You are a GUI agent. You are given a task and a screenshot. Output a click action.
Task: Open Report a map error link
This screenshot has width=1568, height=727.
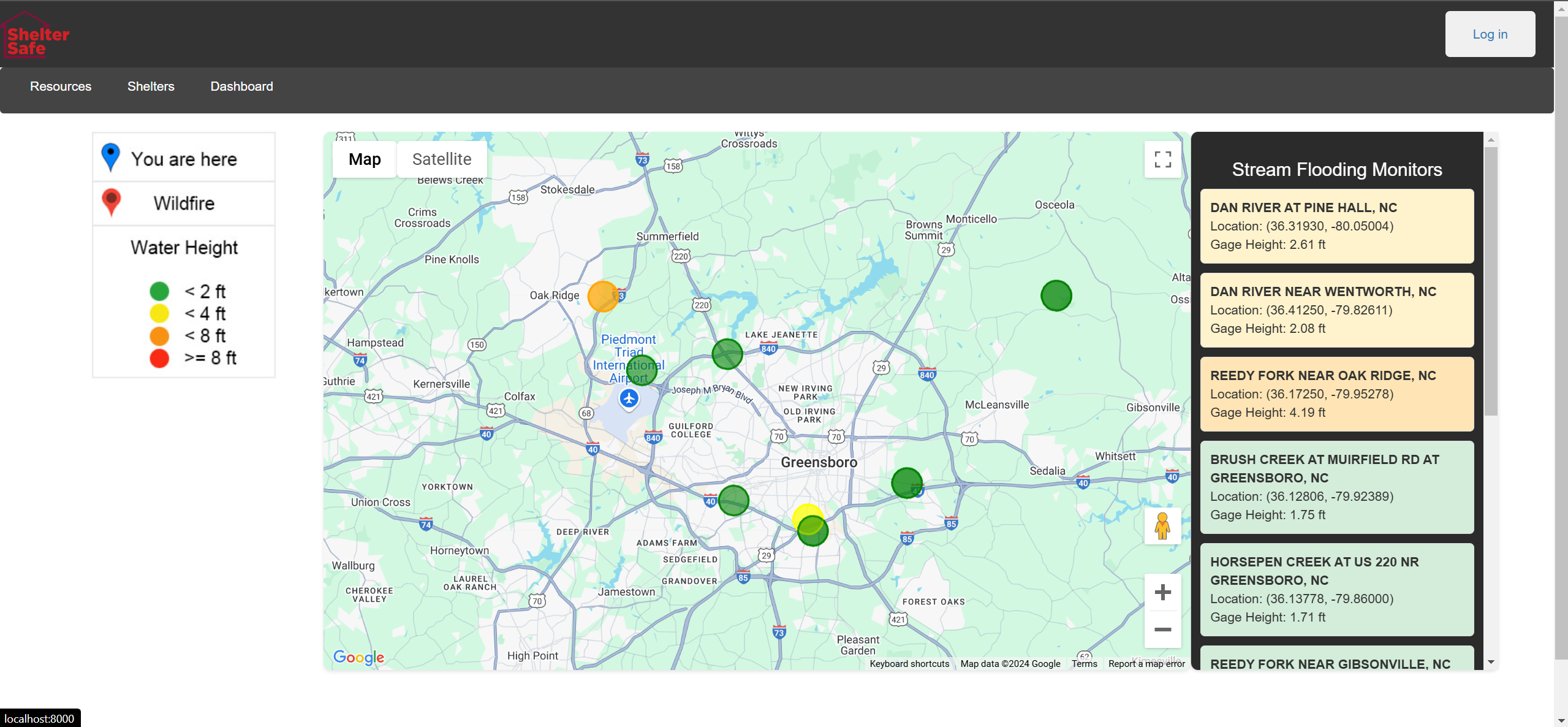click(x=1146, y=664)
